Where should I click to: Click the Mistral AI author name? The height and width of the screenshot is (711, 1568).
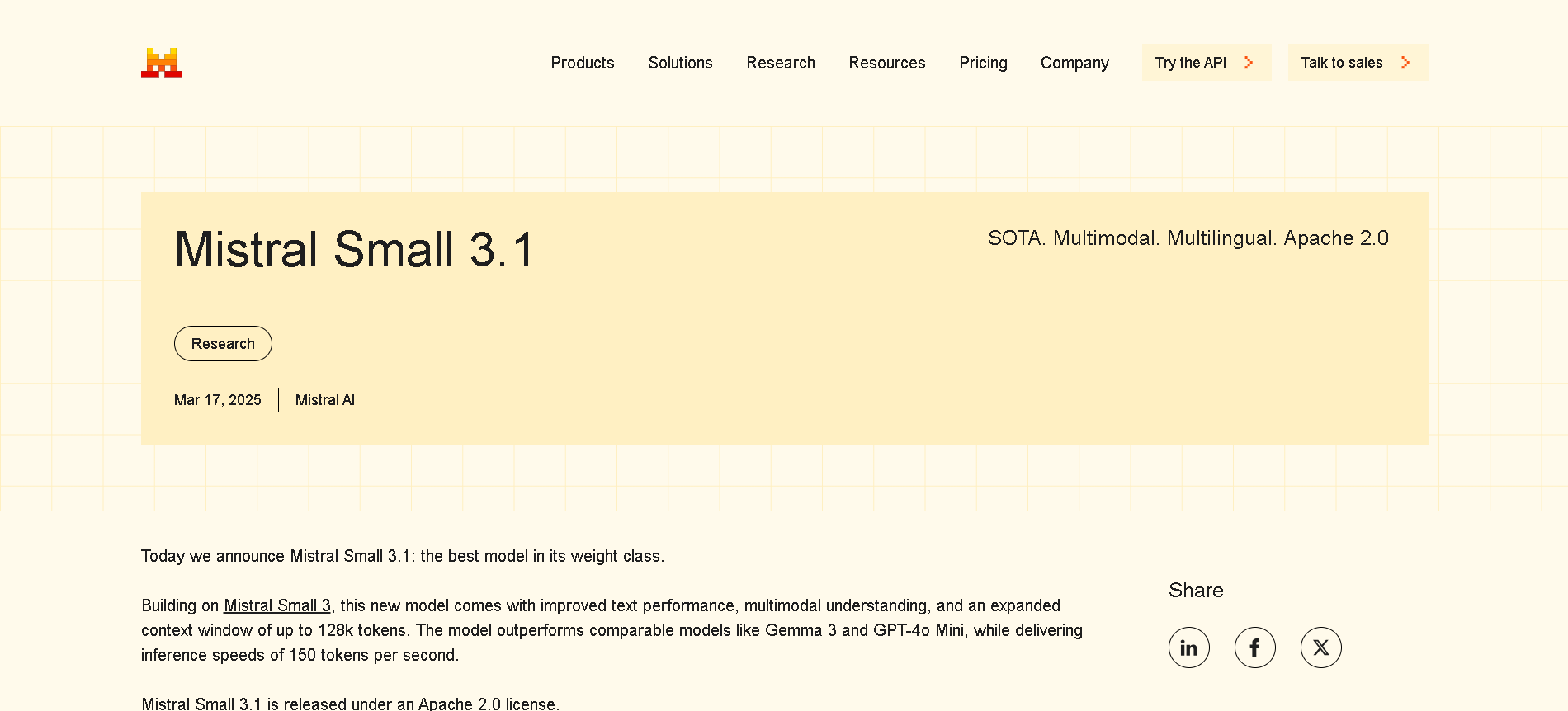[325, 400]
